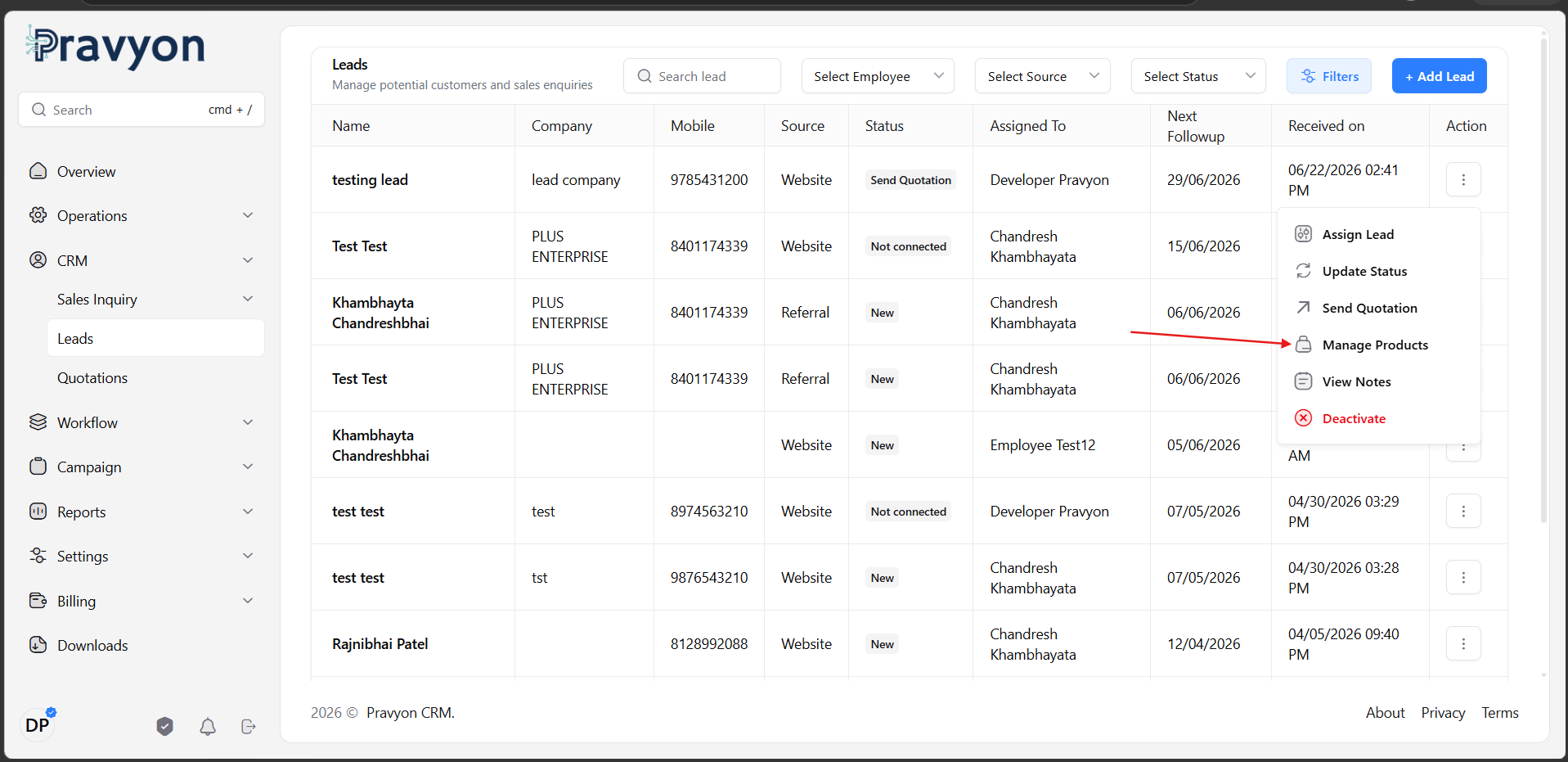Expand the Reports chevron
Screen dimensions: 1568x762
[x=248, y=512]
